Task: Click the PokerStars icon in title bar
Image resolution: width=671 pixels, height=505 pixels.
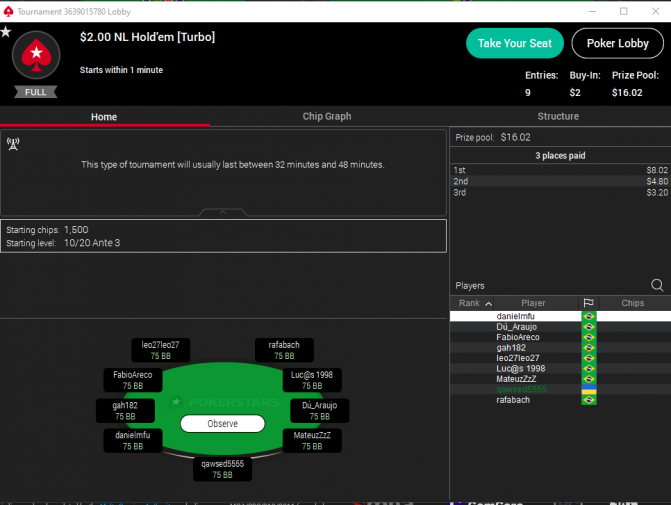Action: pyautogui.click(x=8, y=12)
